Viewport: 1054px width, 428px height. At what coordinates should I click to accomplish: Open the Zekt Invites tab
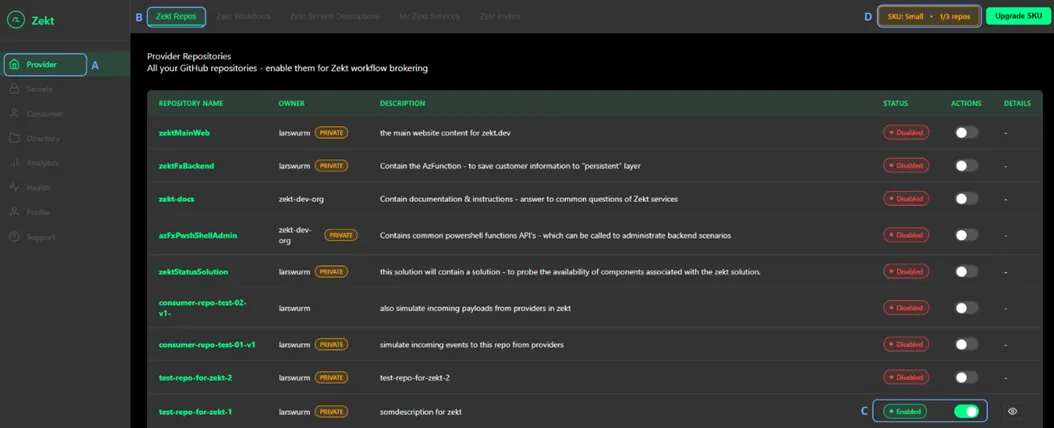500,16
